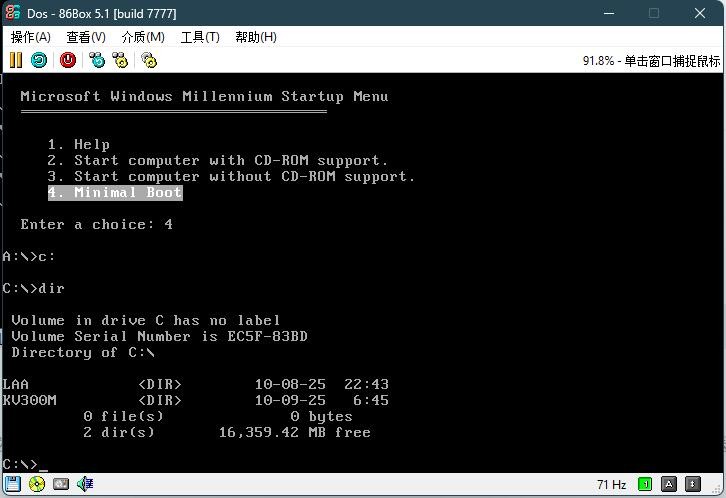Viewport: 726px width, 498px height.
Task: Click the floppy disk status bar icon
Action: point(13,484)
